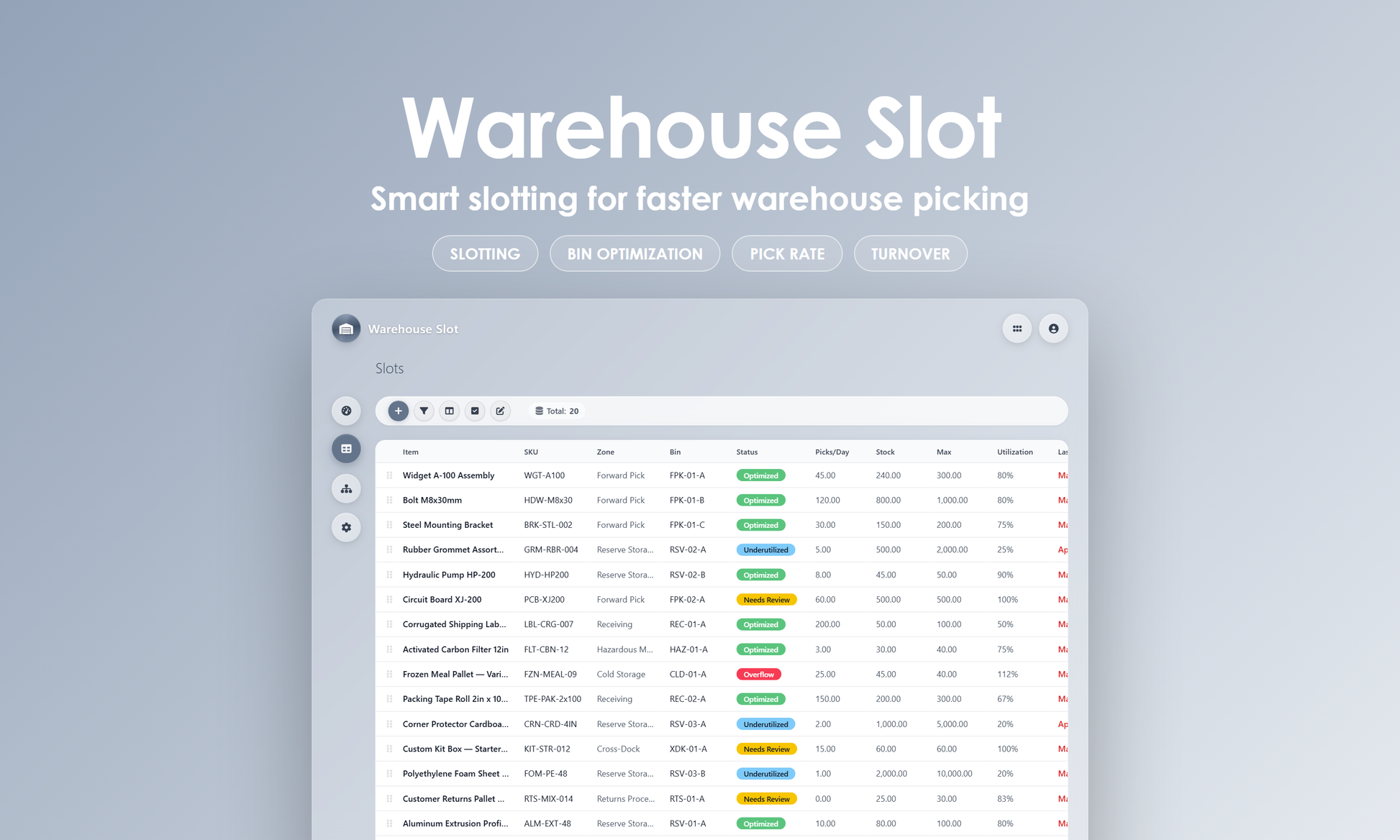Click the TURNOVER tag pill
Viewport: 1400px width, 840px height.
[x=910, y=254]
